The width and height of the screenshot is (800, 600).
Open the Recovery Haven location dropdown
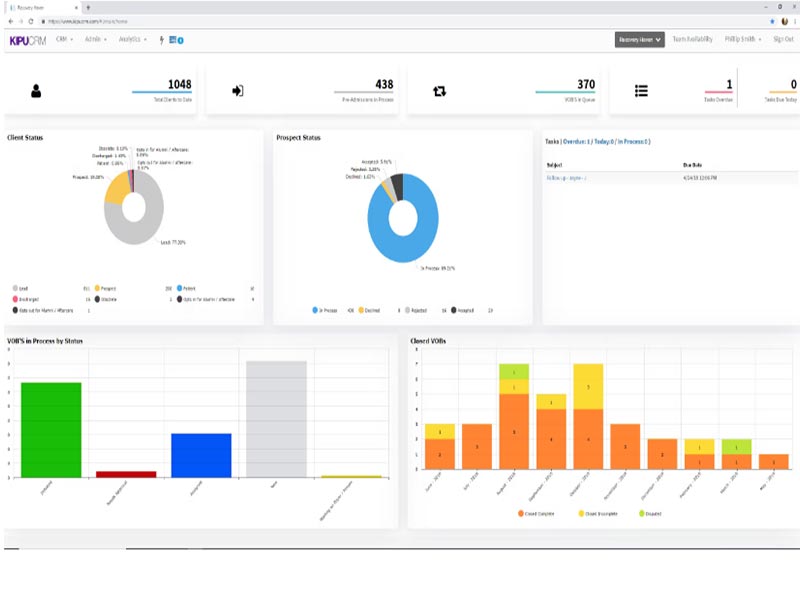(x=639, y=40)
